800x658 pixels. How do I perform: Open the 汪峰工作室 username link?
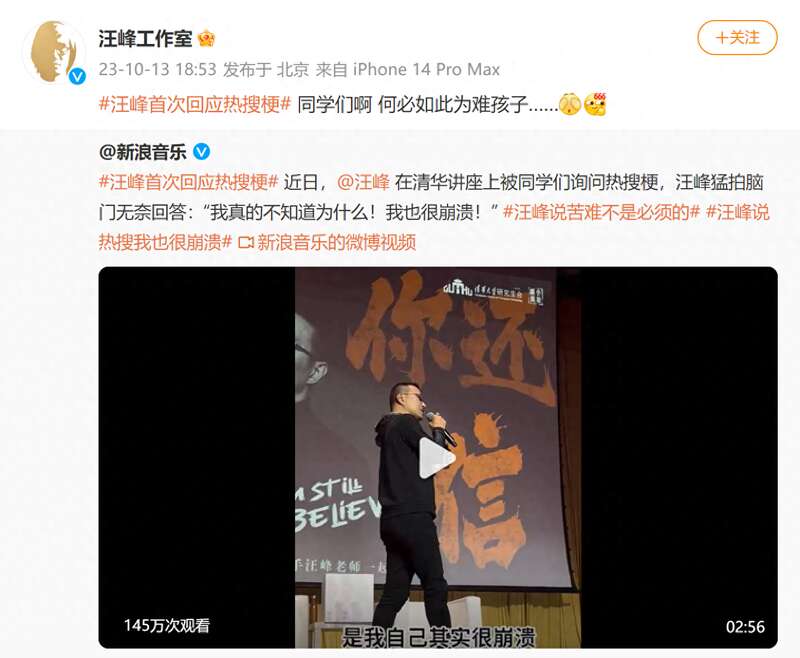(145, 39)
